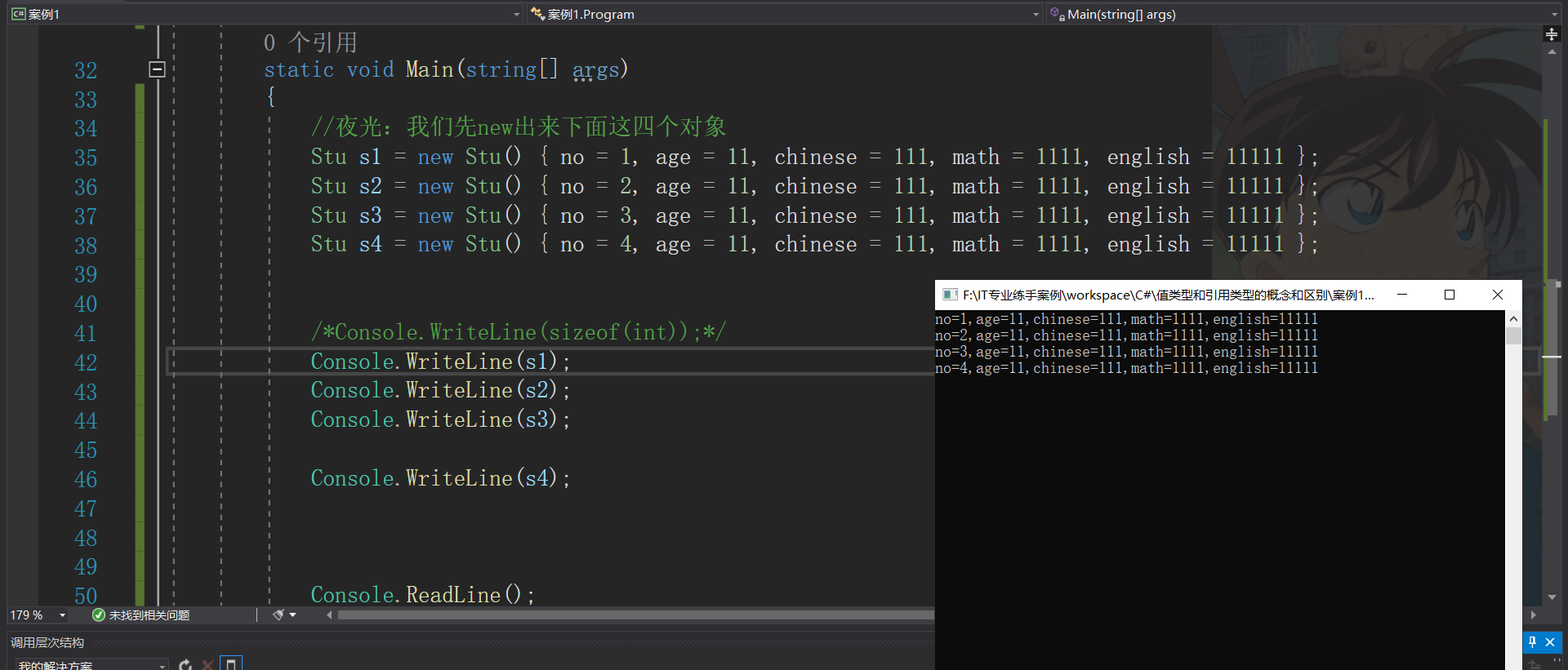
Task: Click the horizontal scrollbar left arrow
Action: tap(330, 615)
